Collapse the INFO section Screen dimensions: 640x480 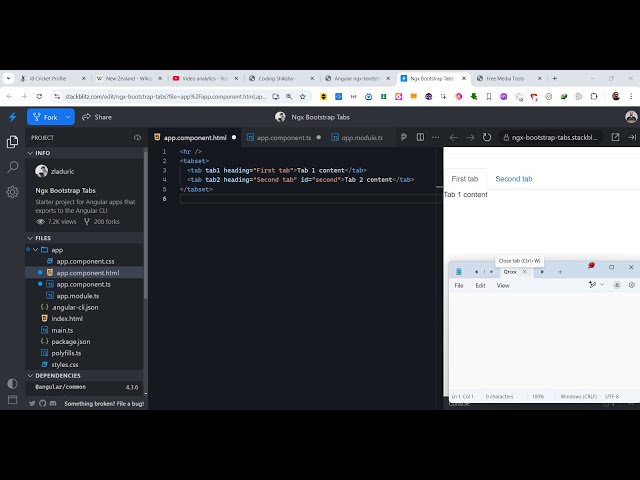[29, 153]
